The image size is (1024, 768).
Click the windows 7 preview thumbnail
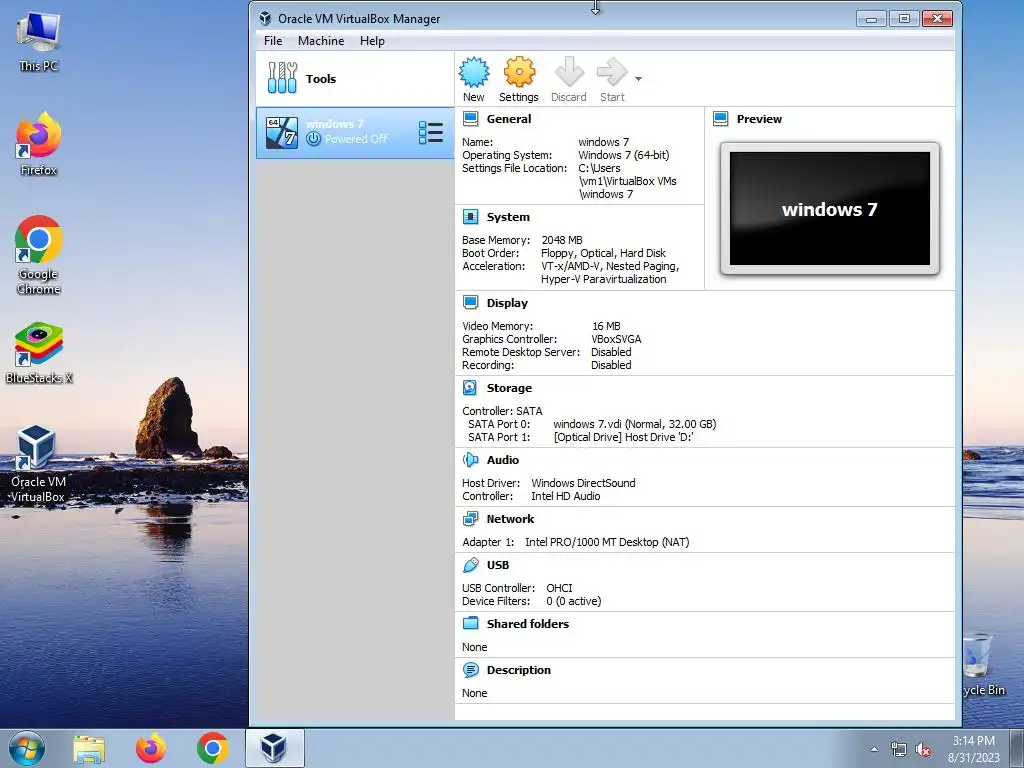829,209
